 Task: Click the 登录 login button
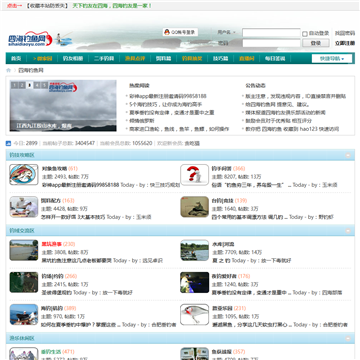tap(316, 43)
